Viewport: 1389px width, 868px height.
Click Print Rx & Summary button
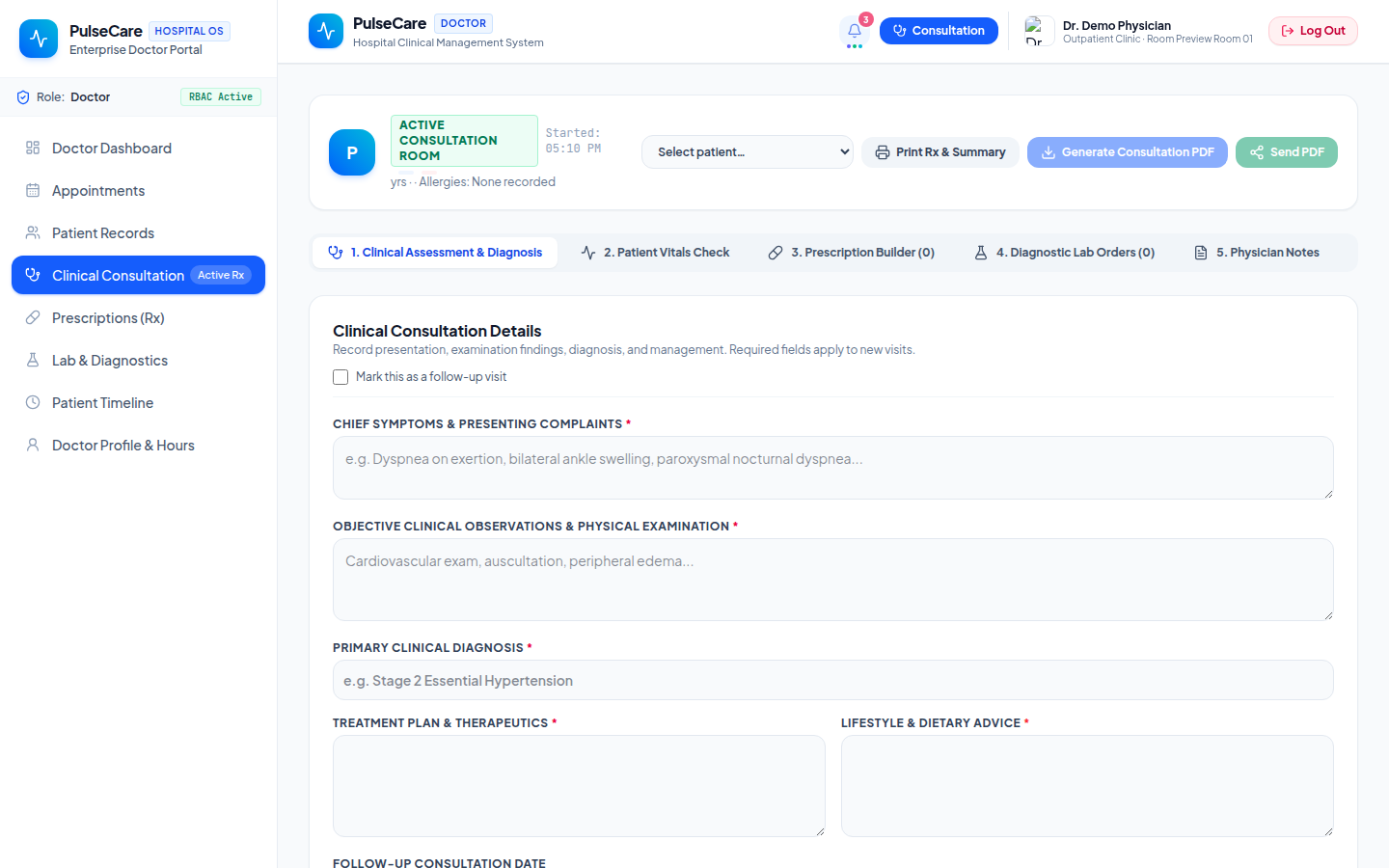(x=940, y=152)
